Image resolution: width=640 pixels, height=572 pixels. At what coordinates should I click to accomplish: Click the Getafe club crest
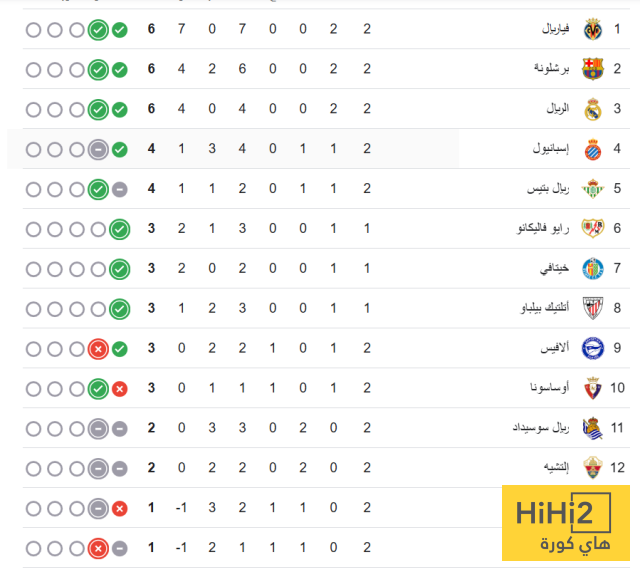593,269
